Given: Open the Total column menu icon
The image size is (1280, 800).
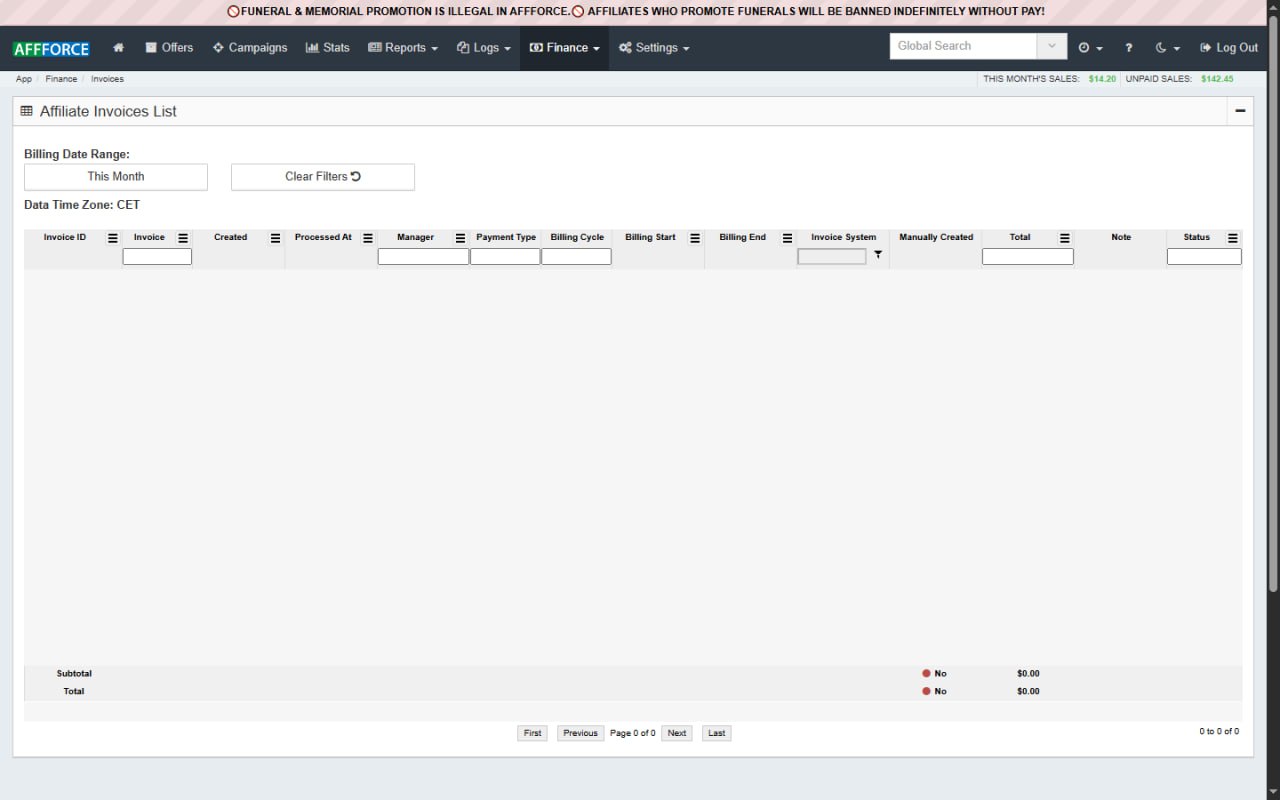Looking at the screenshot, I should (x=1064, y=238).
